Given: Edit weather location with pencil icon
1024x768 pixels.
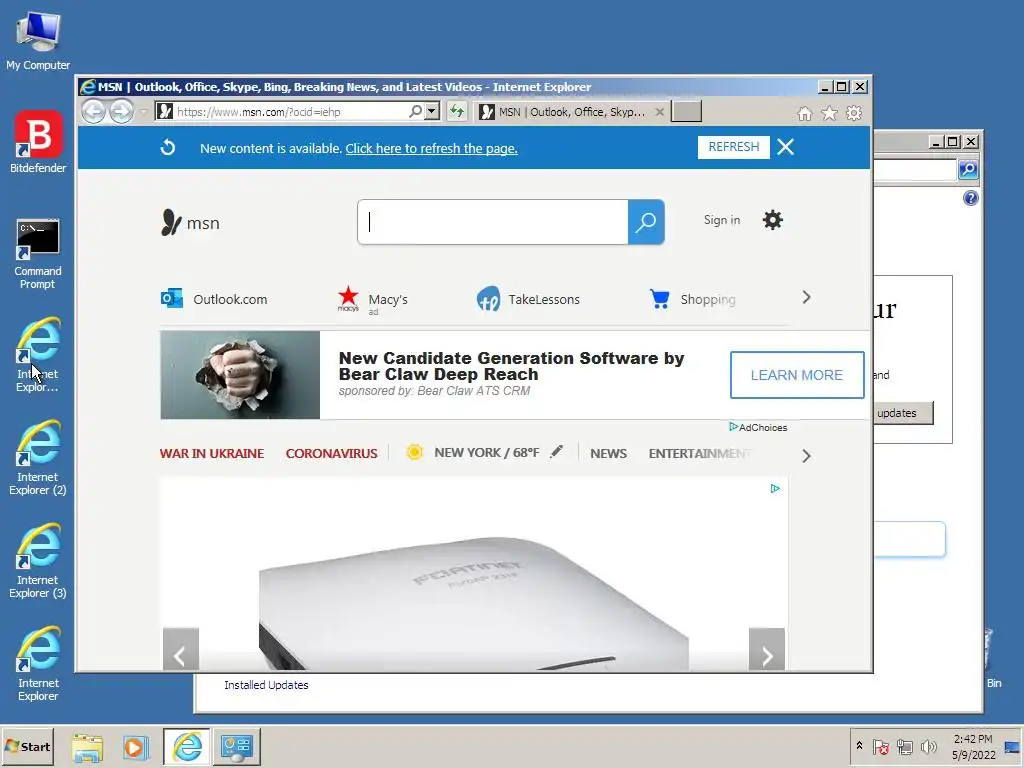Looking at the screenshot, I should tap(556, 451).
